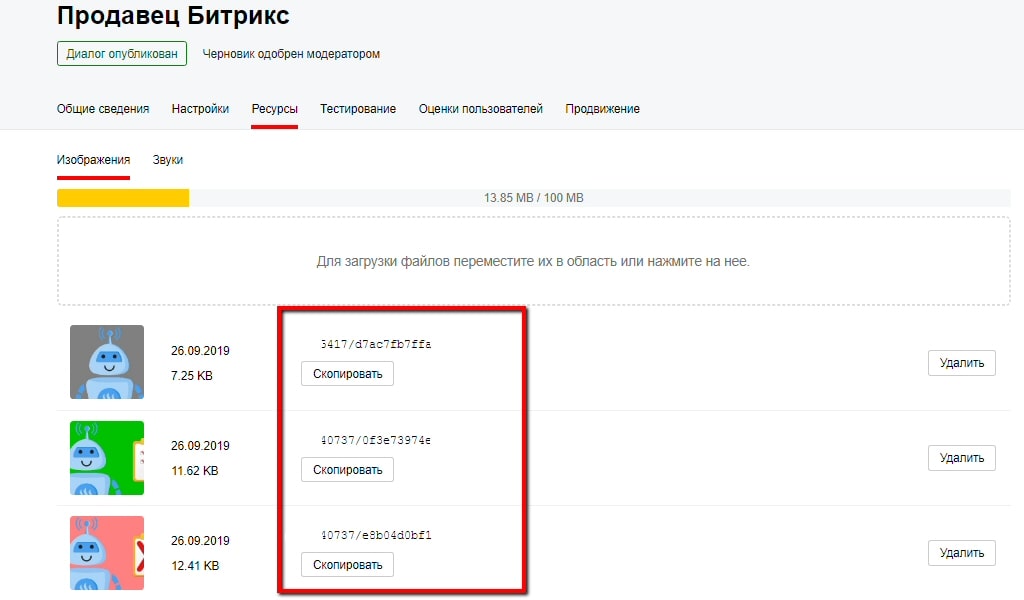Viewport: 1024px width, 600px height.
Task: Click the red robot image thumbnail
Action: pyautogui.click(x=106, y=553)
